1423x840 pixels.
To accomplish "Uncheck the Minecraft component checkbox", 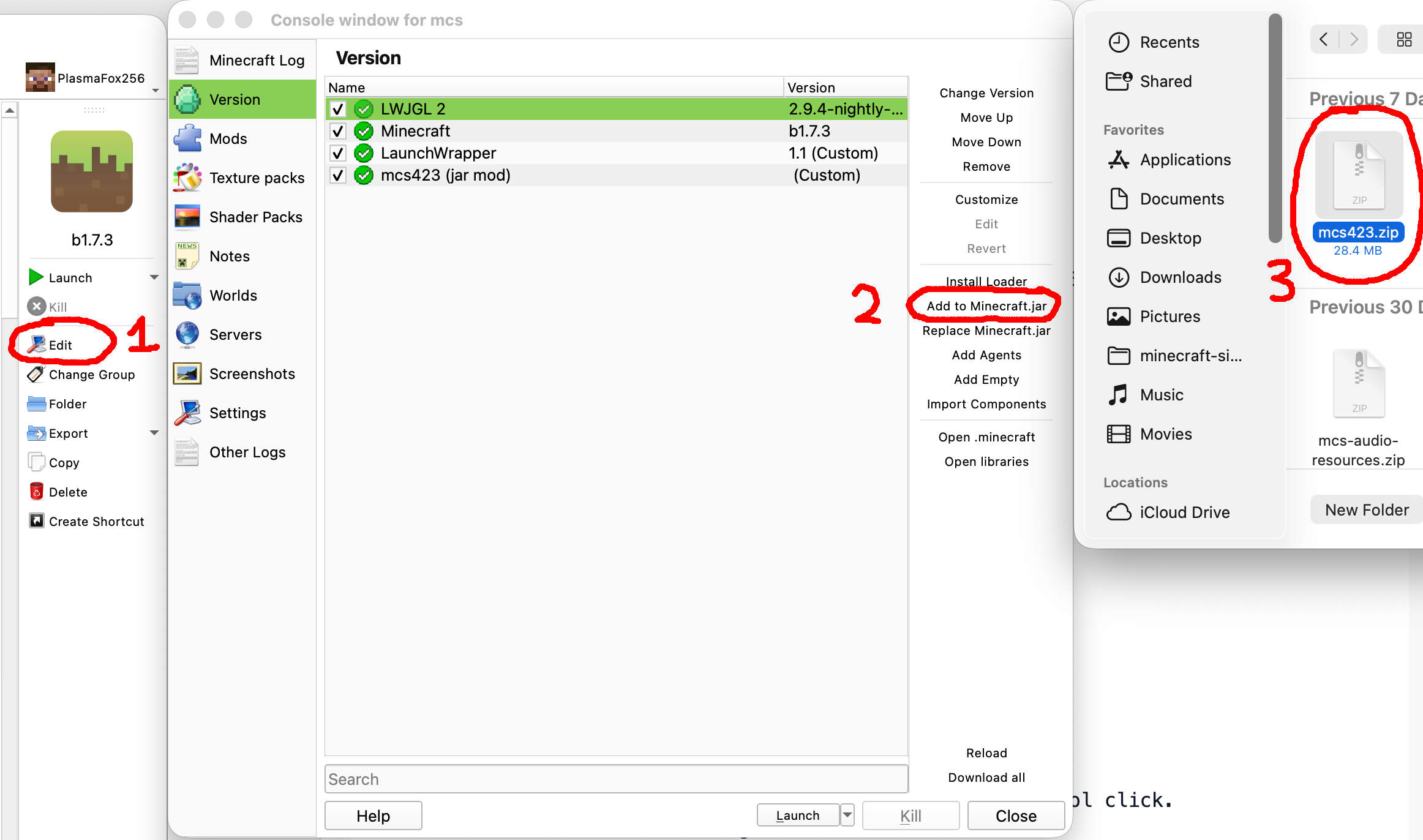I will [338, 131].
